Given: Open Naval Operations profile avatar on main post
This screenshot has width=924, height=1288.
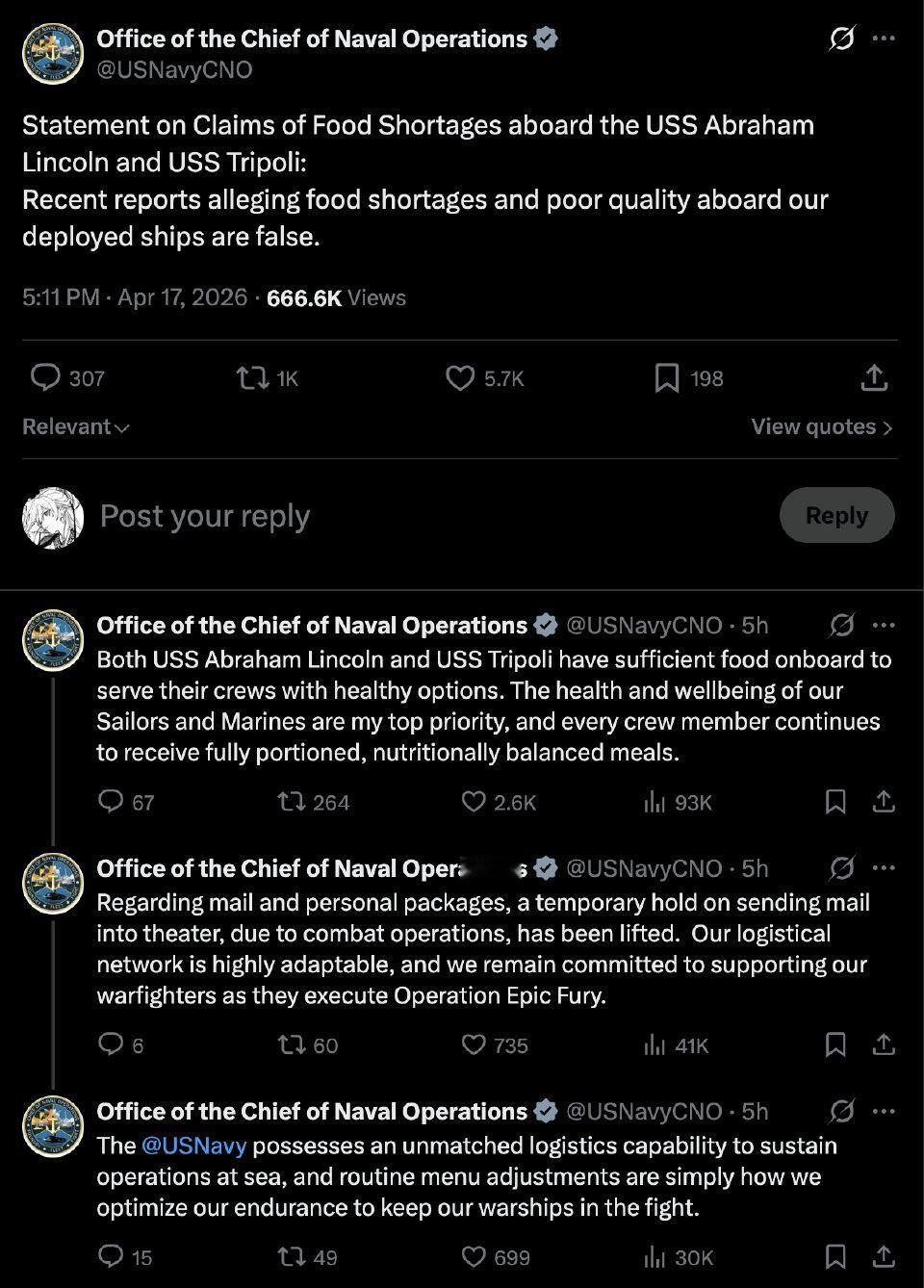Looking at the screenshot, I should (x=53, y=54).
